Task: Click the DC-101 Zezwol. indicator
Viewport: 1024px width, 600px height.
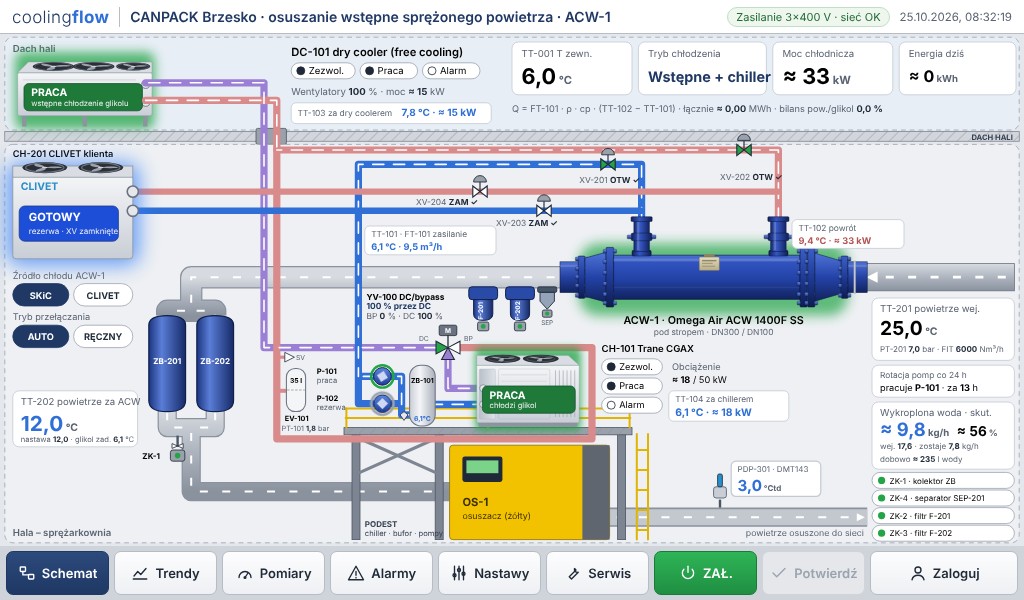Action: click(x=323, y=71)
